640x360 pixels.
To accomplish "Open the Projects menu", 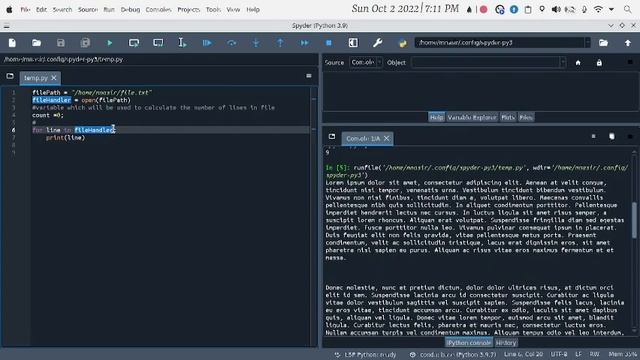I will click(189, 9).
